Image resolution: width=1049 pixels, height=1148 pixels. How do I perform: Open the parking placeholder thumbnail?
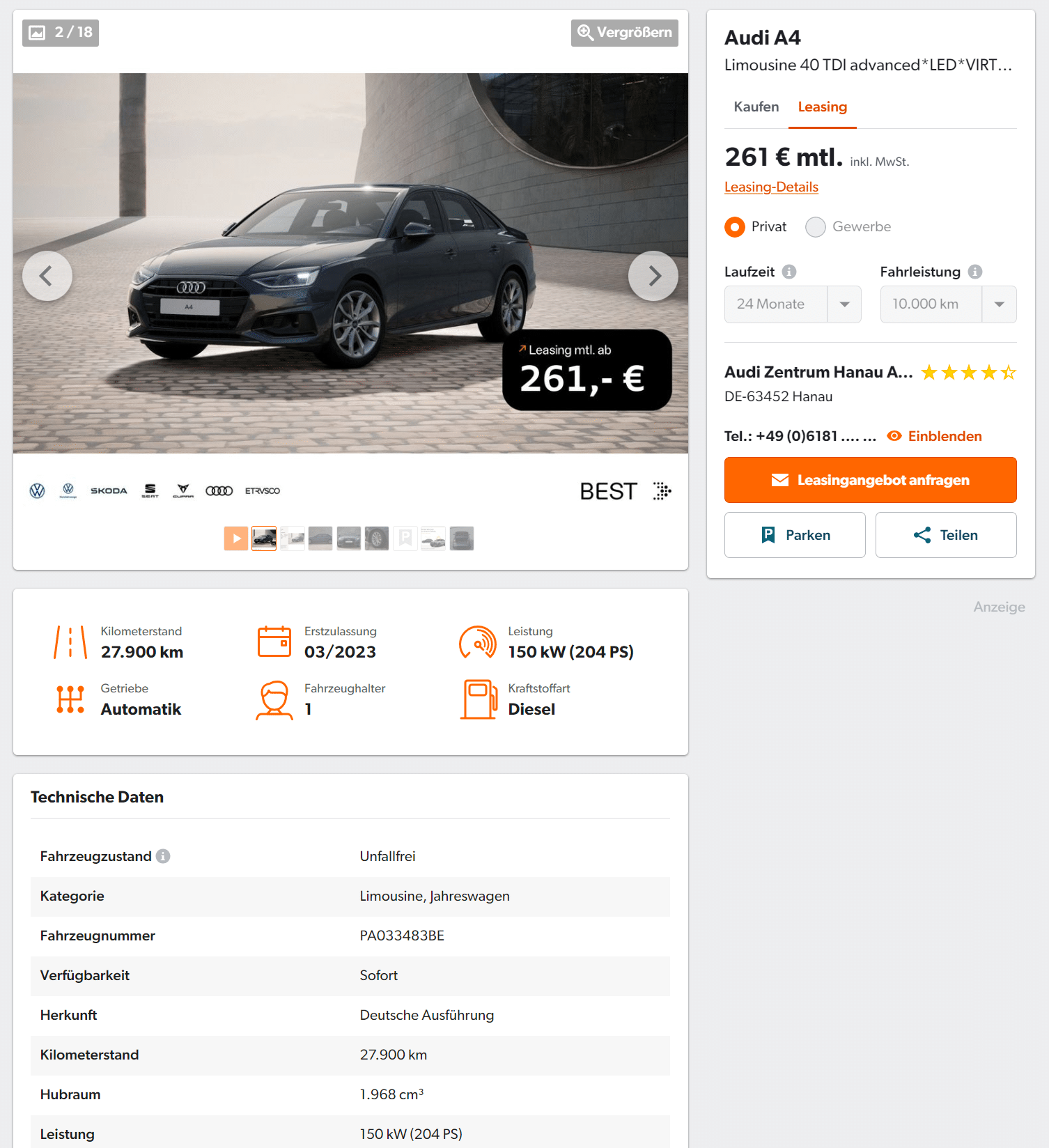pyautogui.click(x=405, y=538)
